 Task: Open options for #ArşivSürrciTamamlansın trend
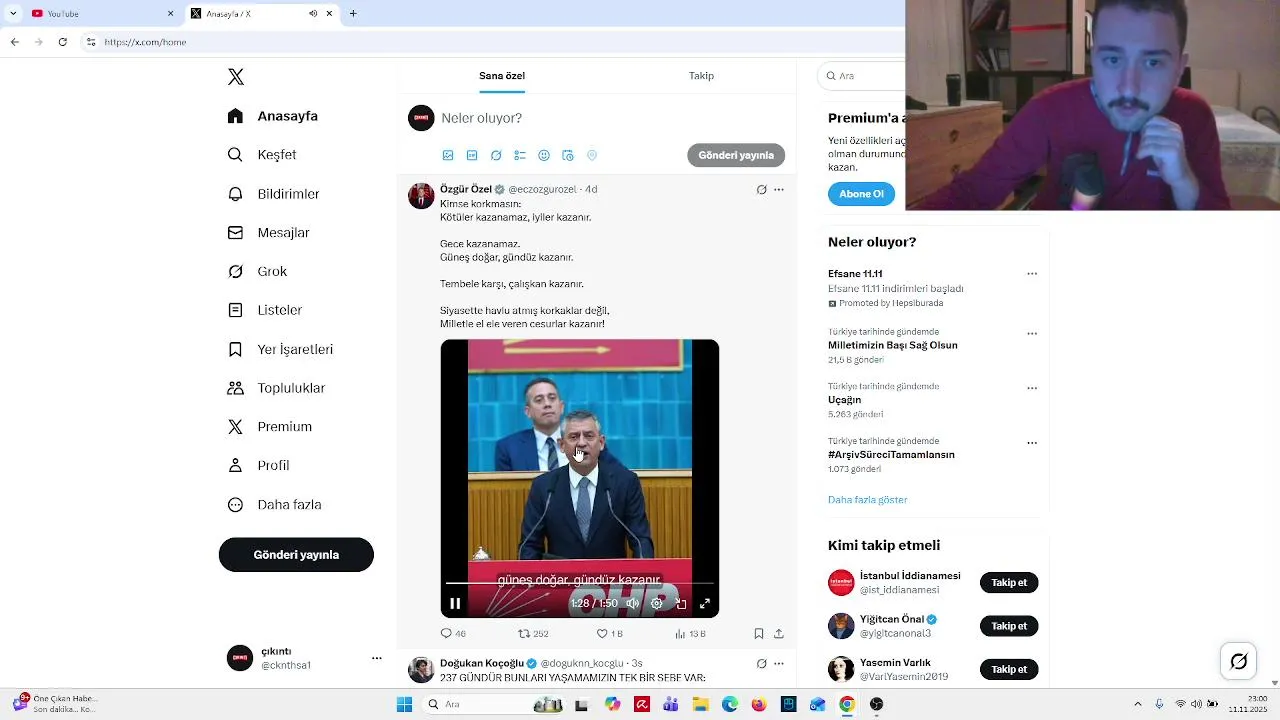click(x=1032, y=443)
